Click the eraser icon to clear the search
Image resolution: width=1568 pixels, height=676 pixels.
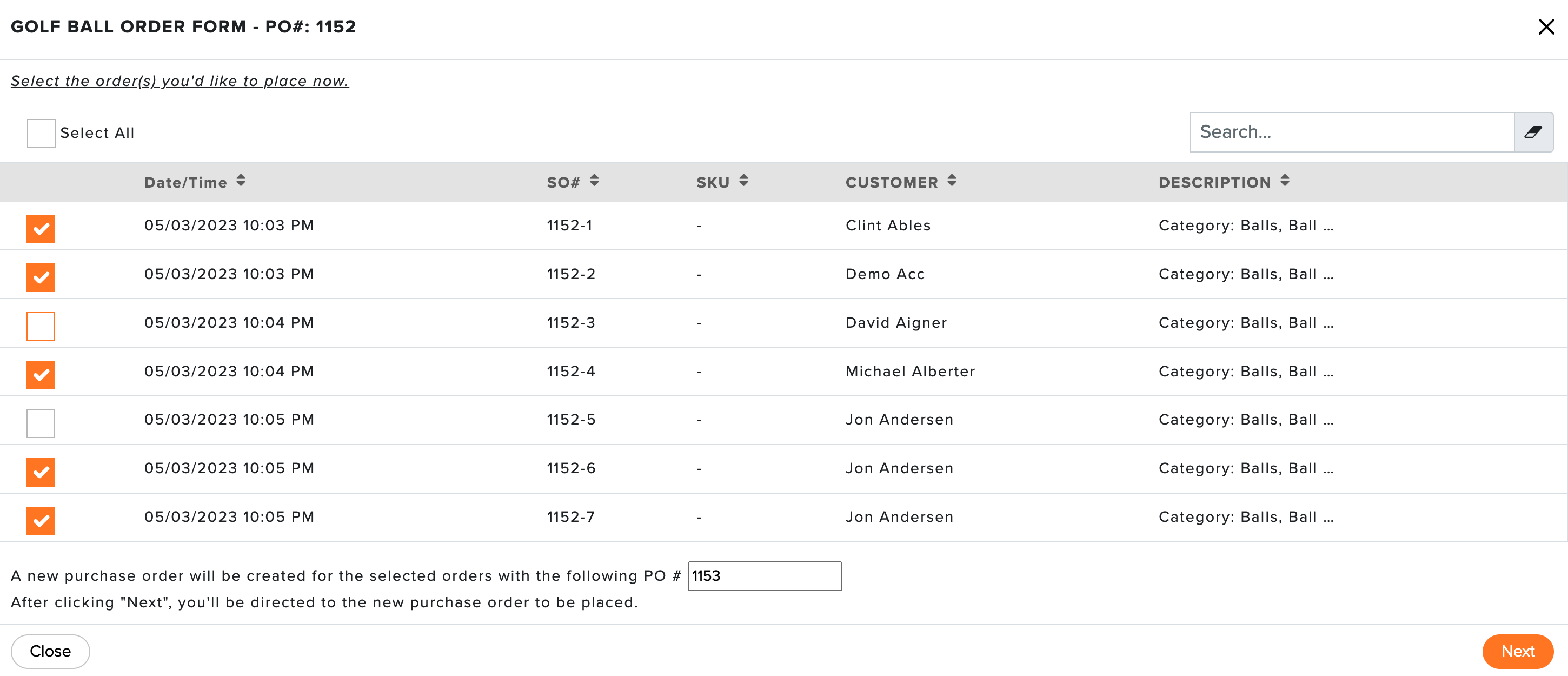coord(1533,132)
